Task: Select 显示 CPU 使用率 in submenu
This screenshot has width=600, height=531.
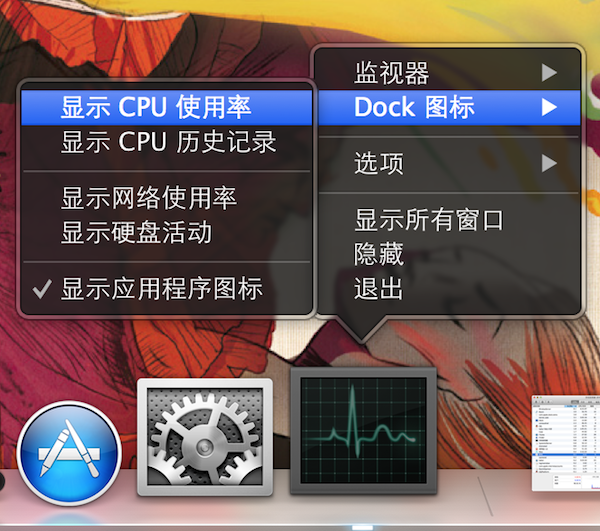Action: tap(167, 108)
